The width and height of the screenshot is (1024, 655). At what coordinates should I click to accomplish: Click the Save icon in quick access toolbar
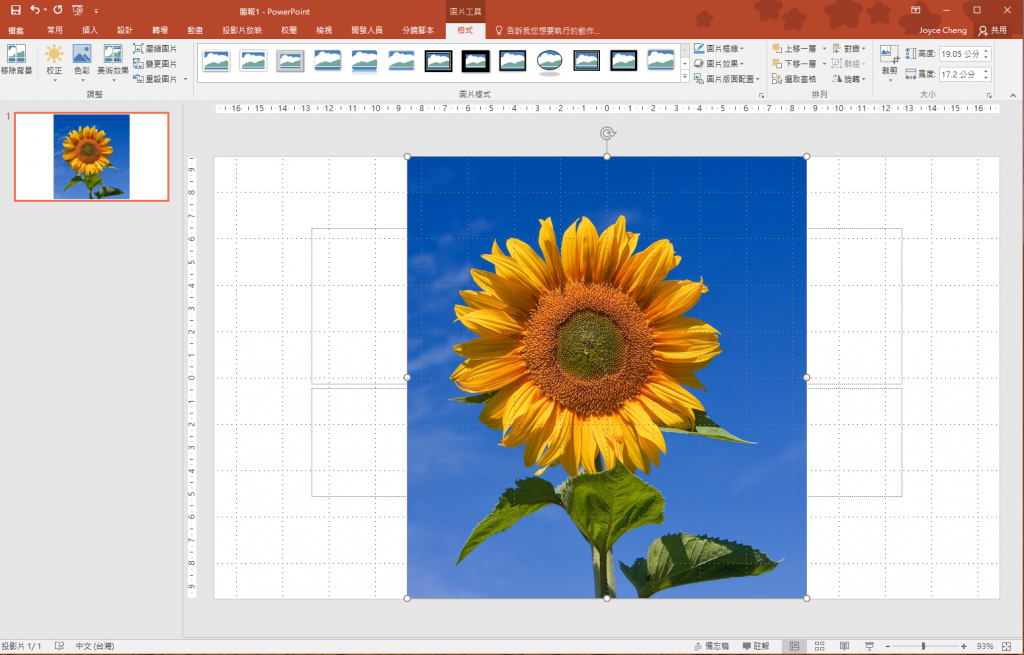16,10
